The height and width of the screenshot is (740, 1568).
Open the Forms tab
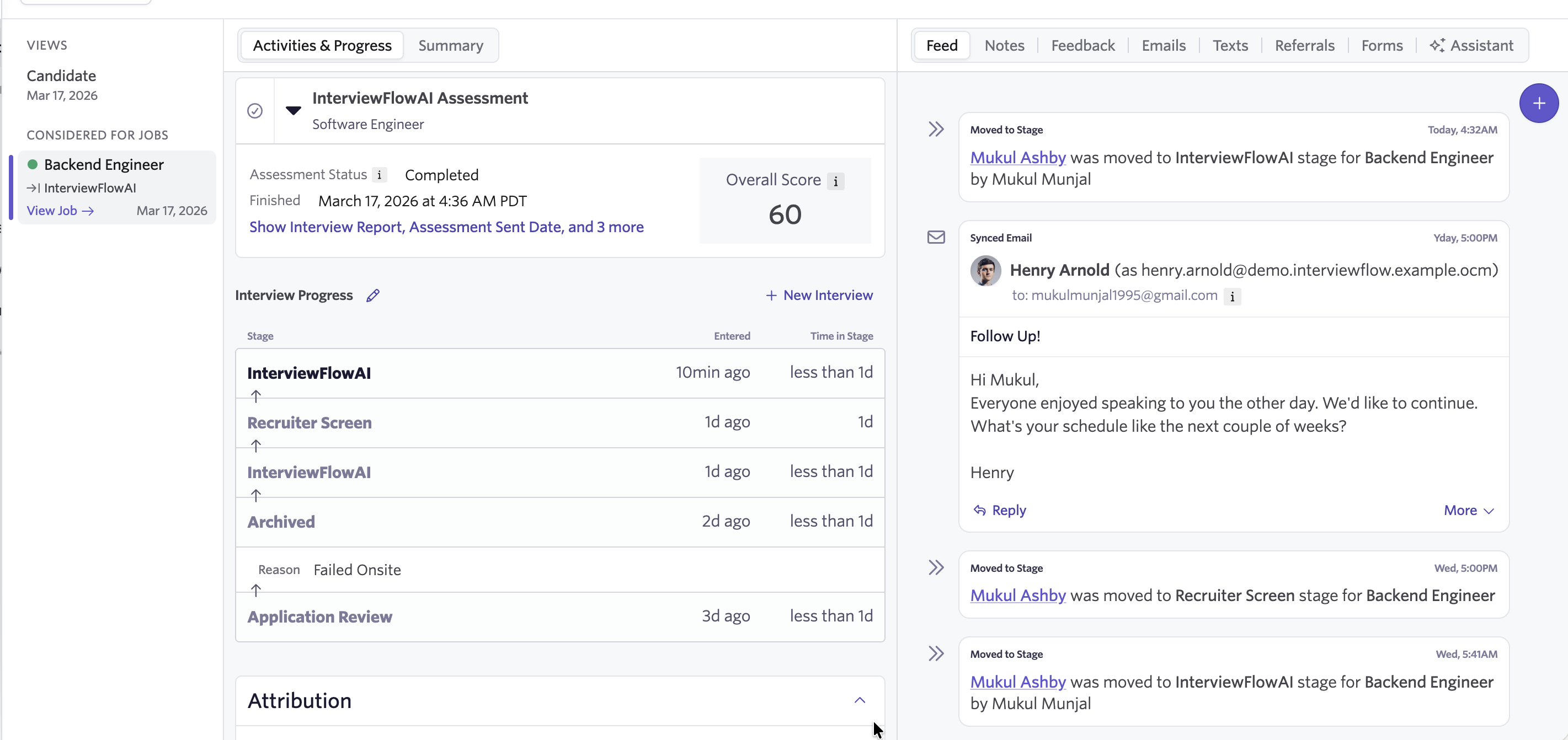pos(1382,46)
